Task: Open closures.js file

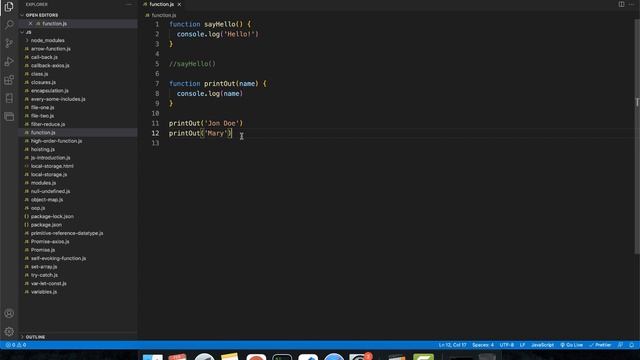Action: pos(43,82)
